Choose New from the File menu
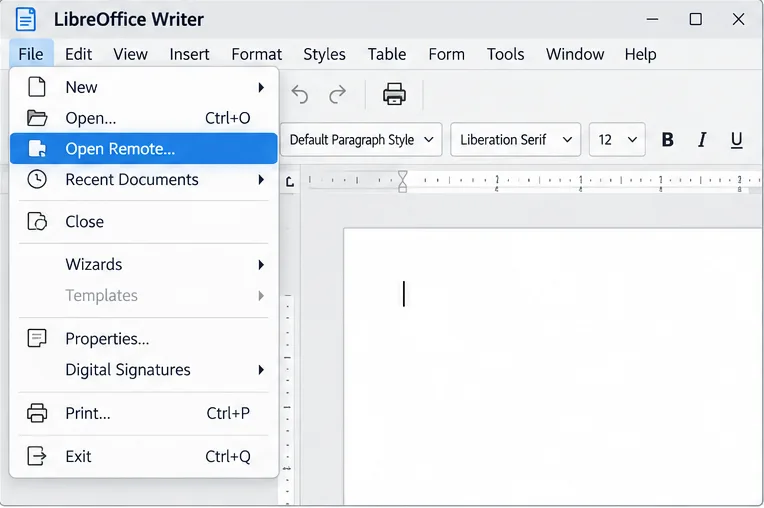 click(144, 87)
